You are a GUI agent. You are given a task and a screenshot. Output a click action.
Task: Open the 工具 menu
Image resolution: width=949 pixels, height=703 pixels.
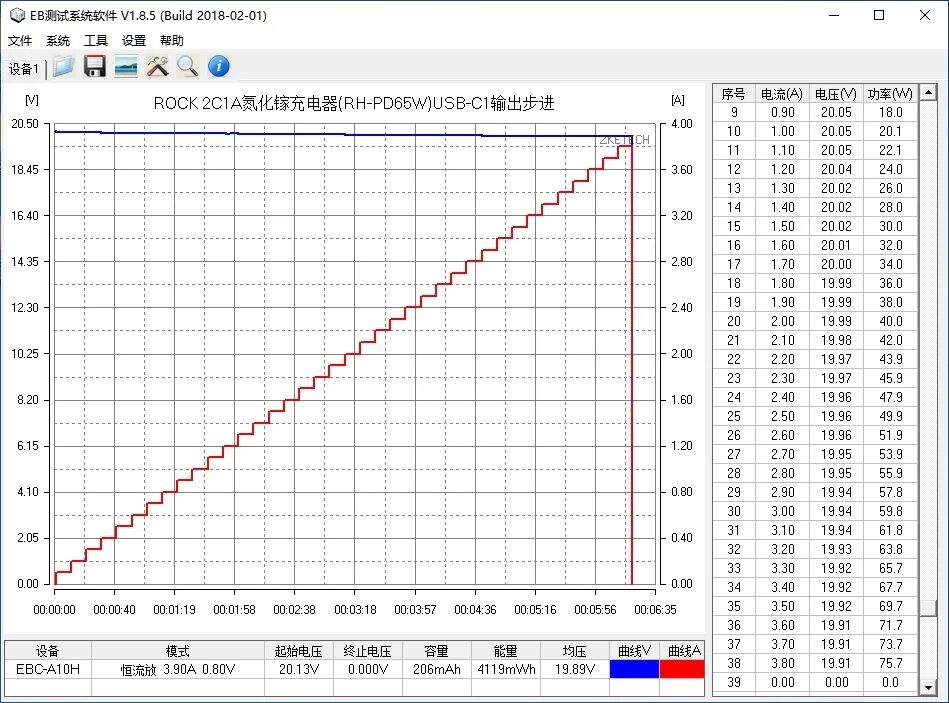(96, 41)
